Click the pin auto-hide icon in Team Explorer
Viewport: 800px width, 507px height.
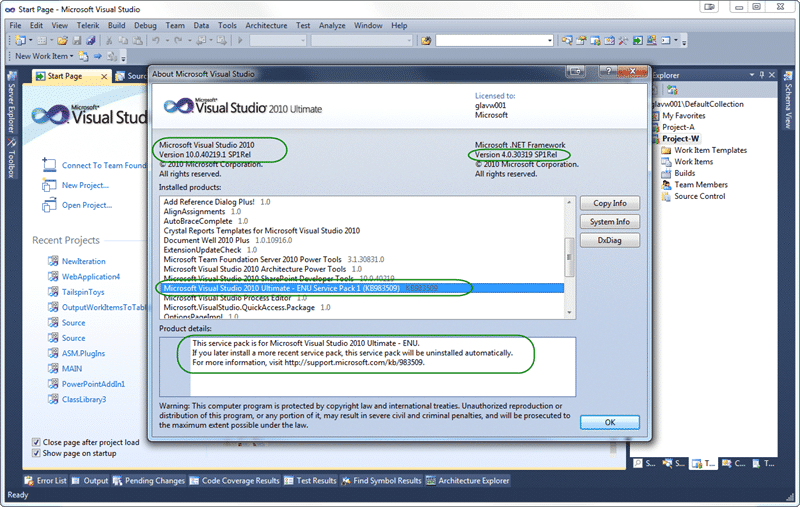point(762,75)
